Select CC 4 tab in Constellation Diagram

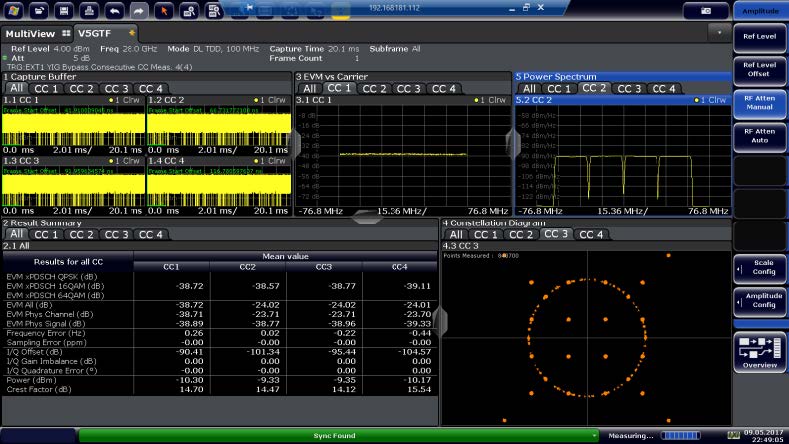[x=591, y=234]
